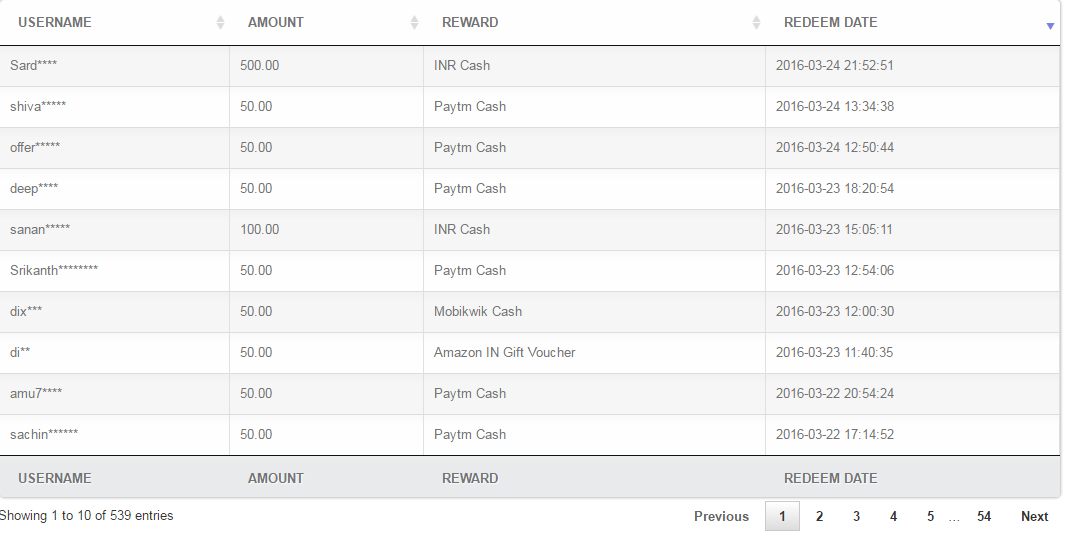Click the AMOUNT column sort arrows
Screen dimensions: 1068x537
(414, 22)
